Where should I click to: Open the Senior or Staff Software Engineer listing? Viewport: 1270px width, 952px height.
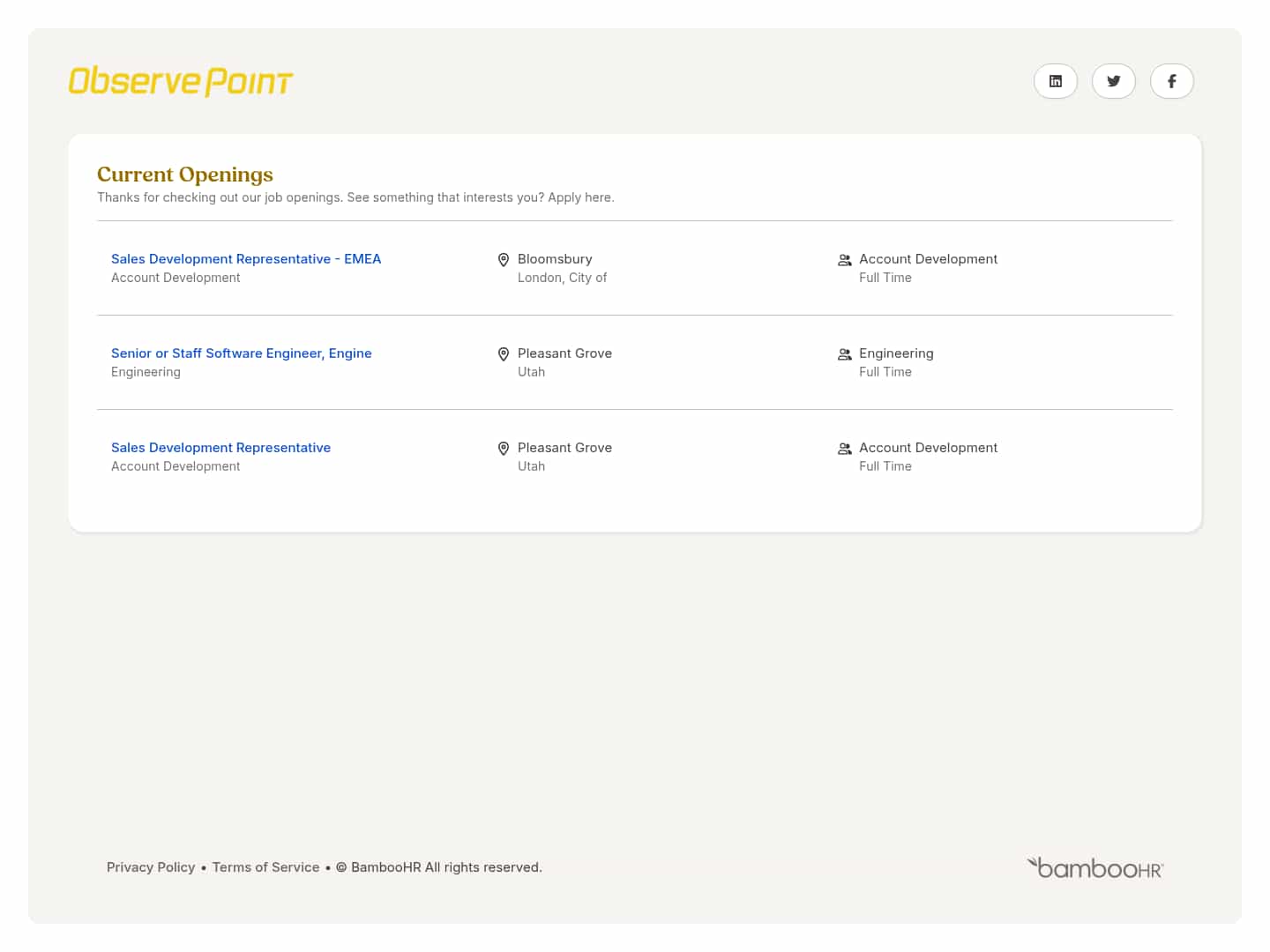(241, 353)
